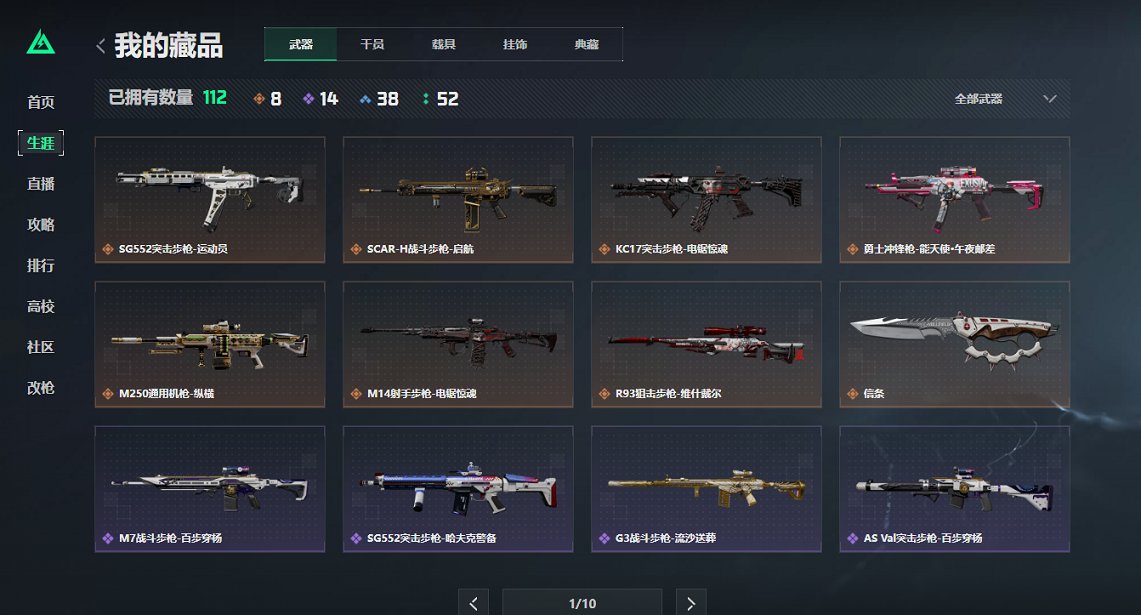This screenshot has height=615, width=1141.
Task: Select the 排行 sidebar item
Action: click(x=41, y=266)
